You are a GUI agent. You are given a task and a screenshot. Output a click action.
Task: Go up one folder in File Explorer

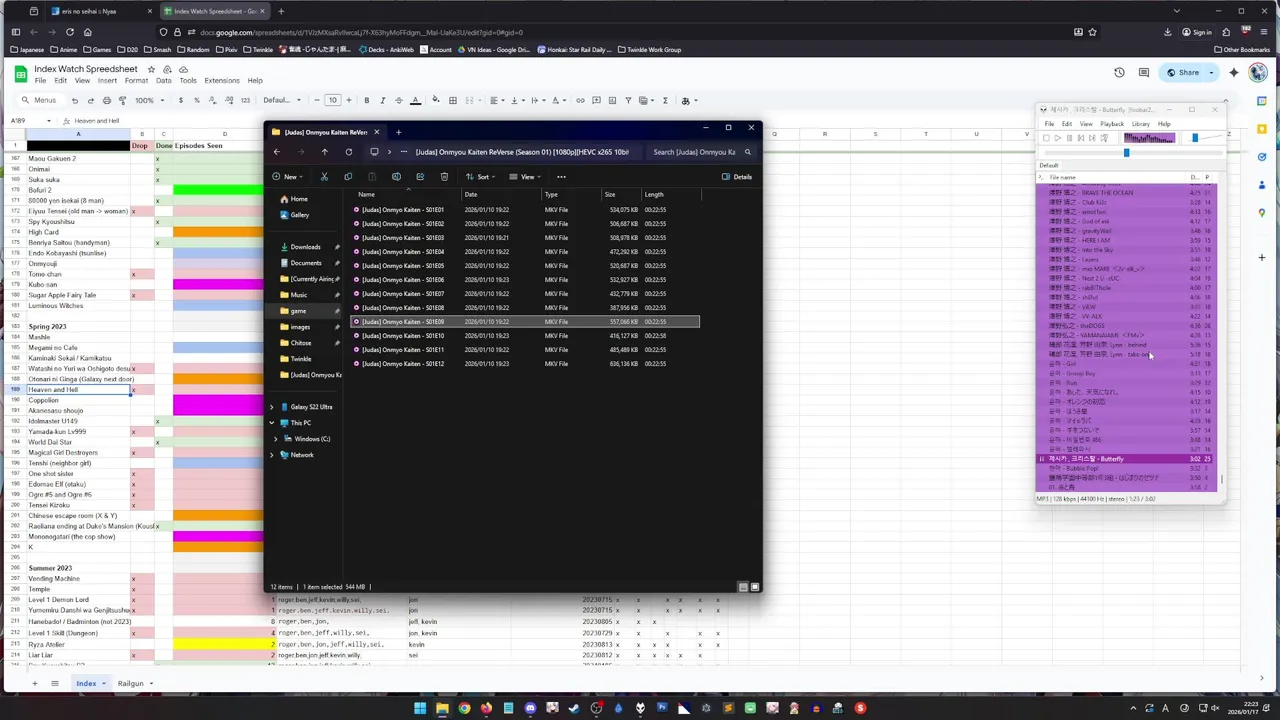324,152
